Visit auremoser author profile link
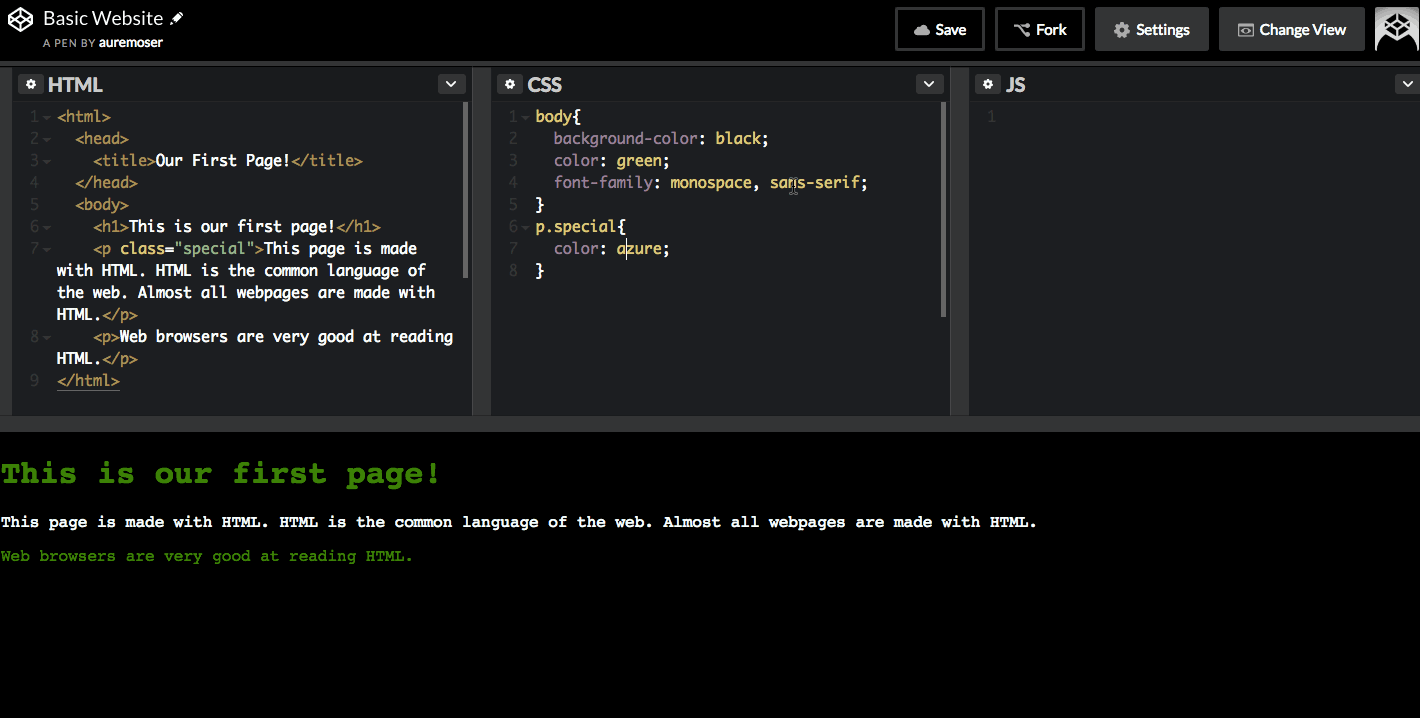The height and width of the screenshot is (718, 1420). pyautogui.click(x=130, y=43)
